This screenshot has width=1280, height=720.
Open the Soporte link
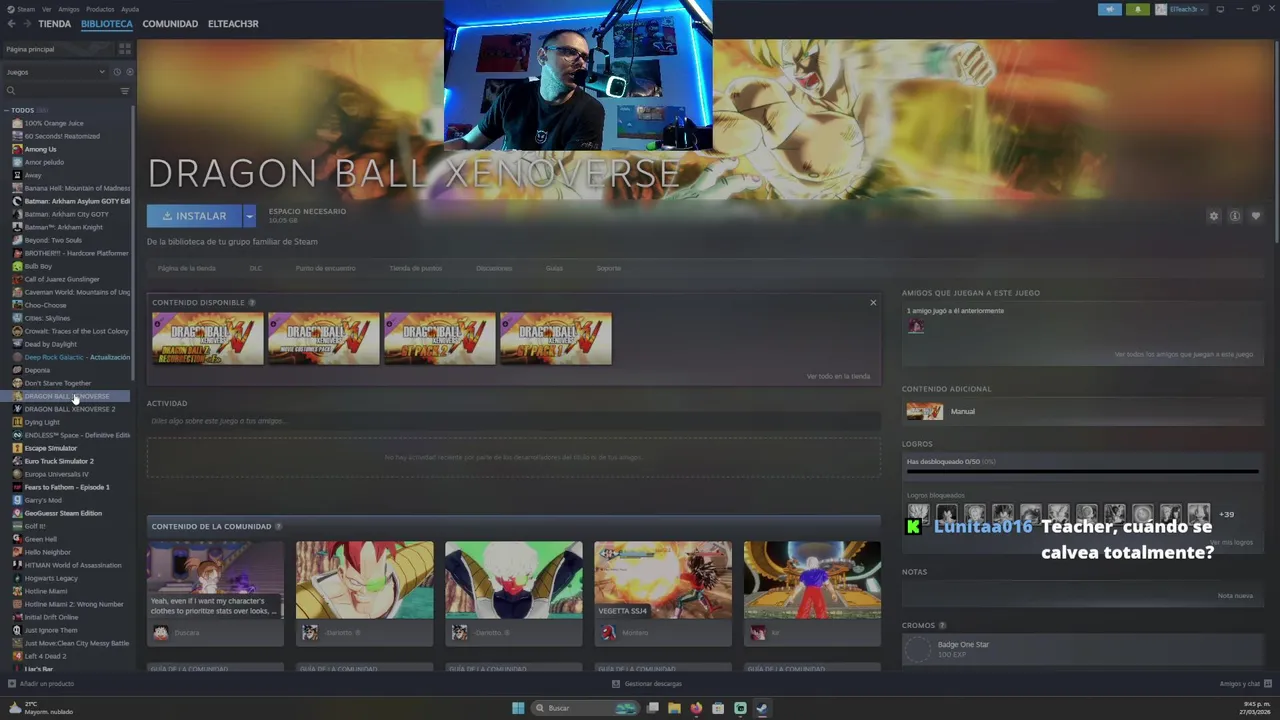click(x=609, y=268)
